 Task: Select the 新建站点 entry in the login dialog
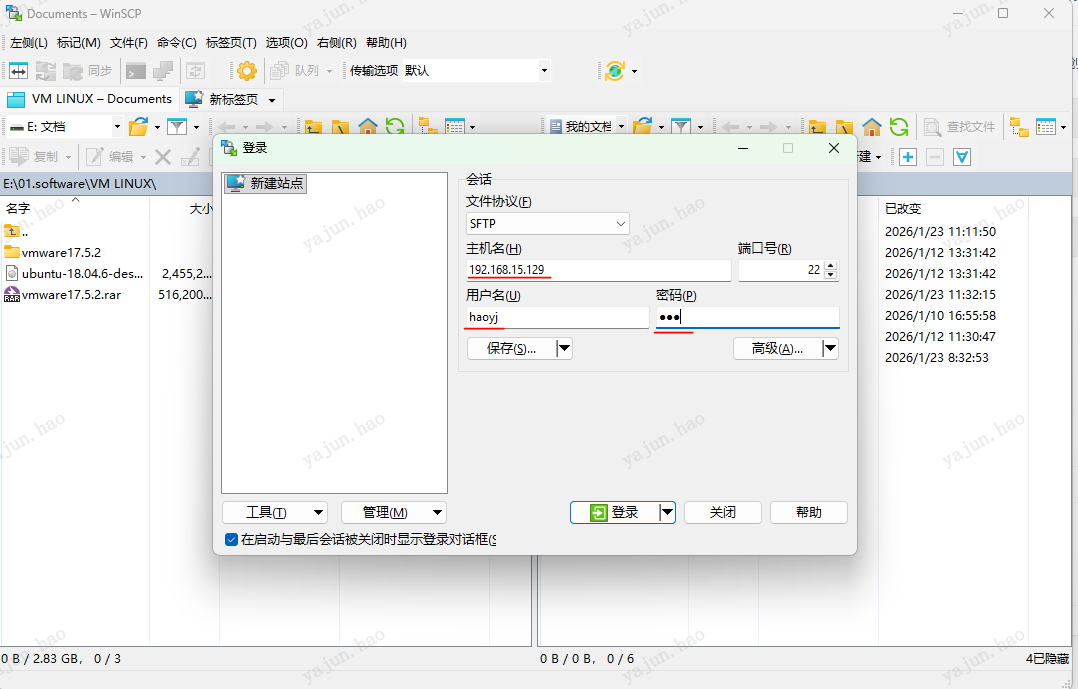(265, 183)
